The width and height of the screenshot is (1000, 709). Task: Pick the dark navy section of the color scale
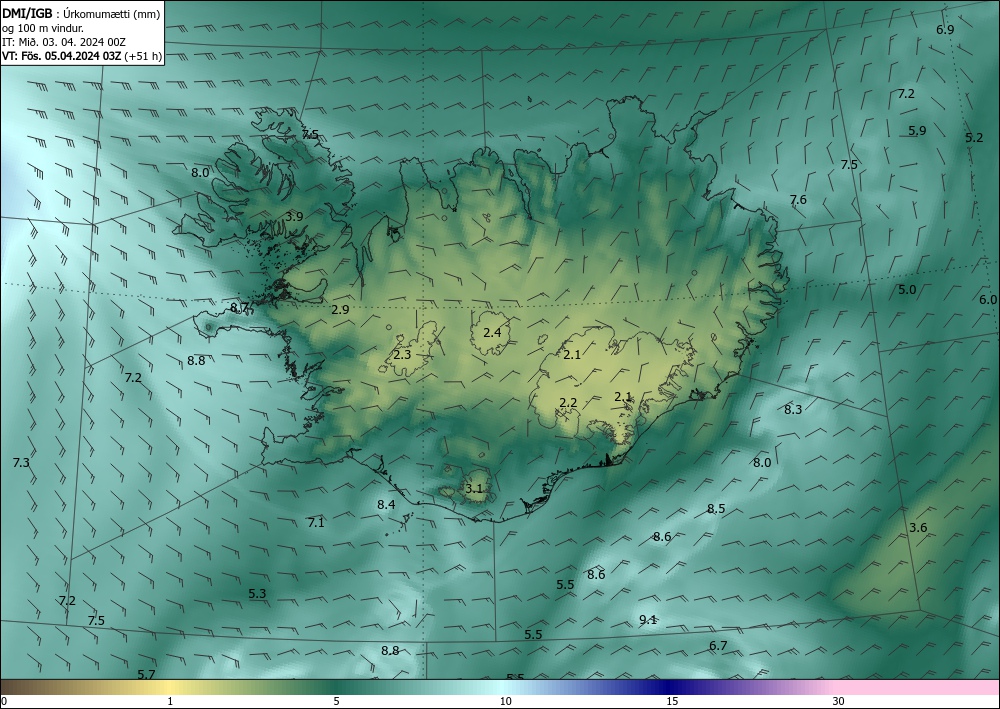666,687
